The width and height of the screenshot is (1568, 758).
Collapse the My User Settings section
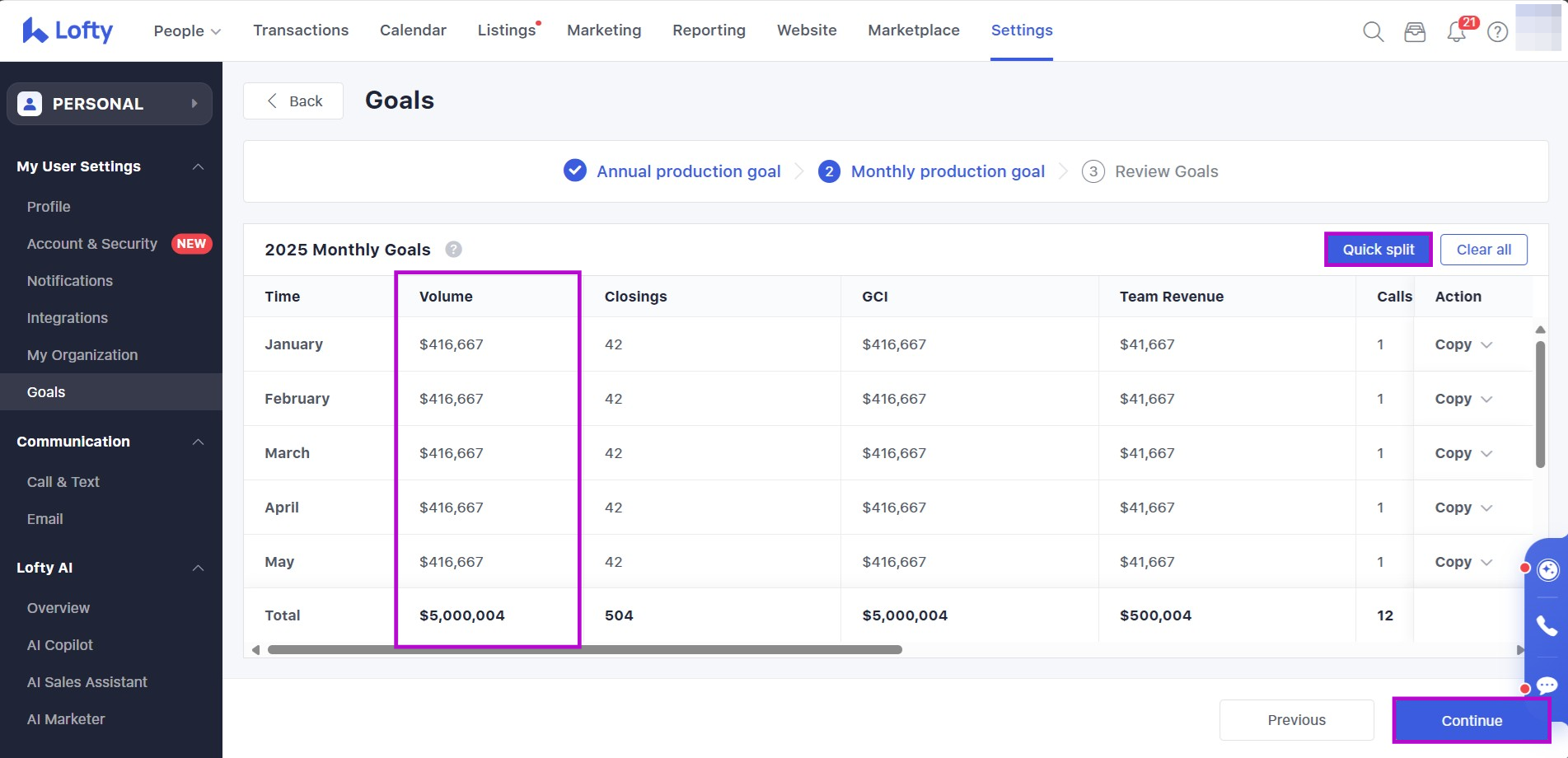(x=198, y=166)
